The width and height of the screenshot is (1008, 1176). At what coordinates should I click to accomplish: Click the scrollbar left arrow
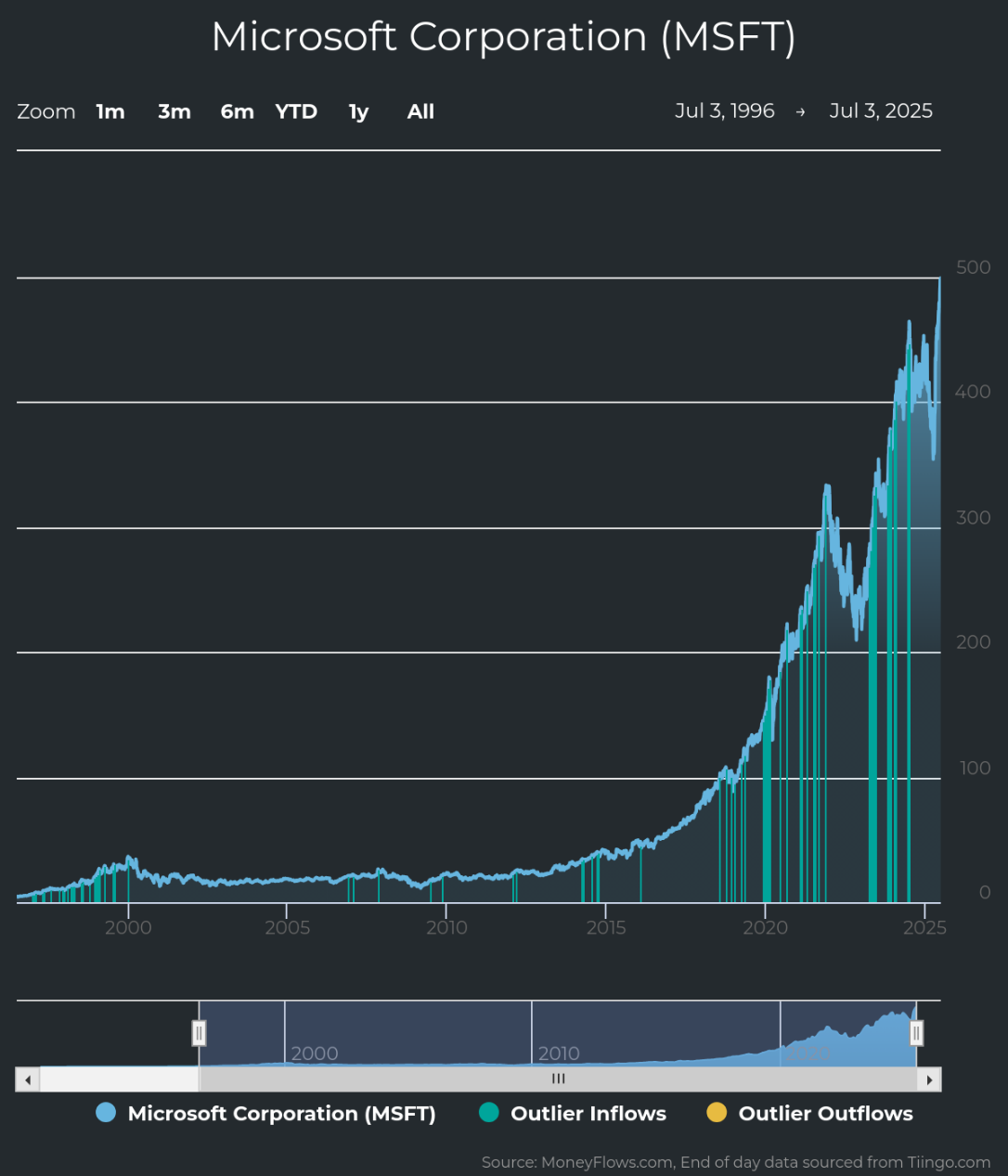(x=28, y=1079)
